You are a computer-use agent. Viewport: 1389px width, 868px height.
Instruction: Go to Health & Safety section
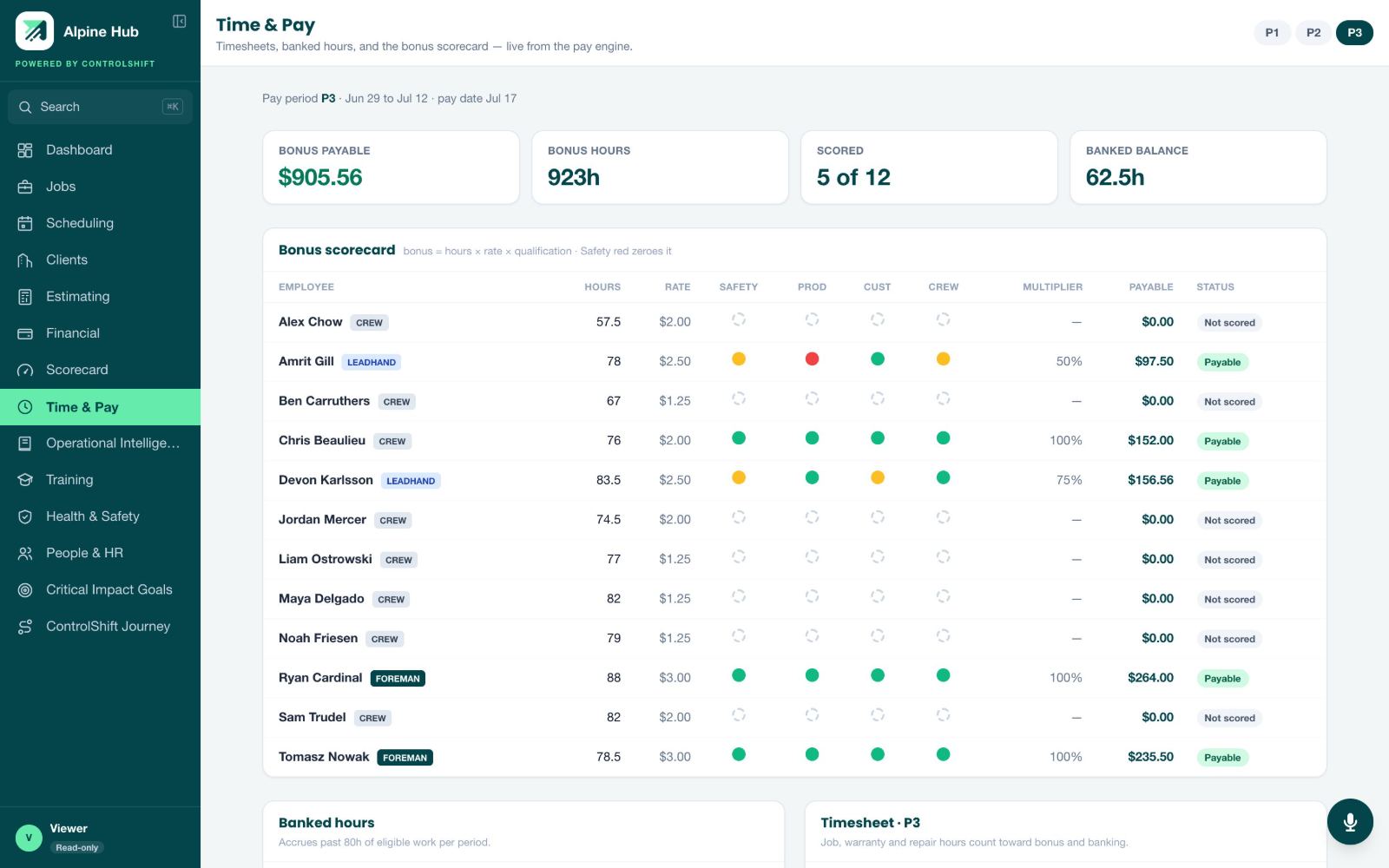coord(100,516)
